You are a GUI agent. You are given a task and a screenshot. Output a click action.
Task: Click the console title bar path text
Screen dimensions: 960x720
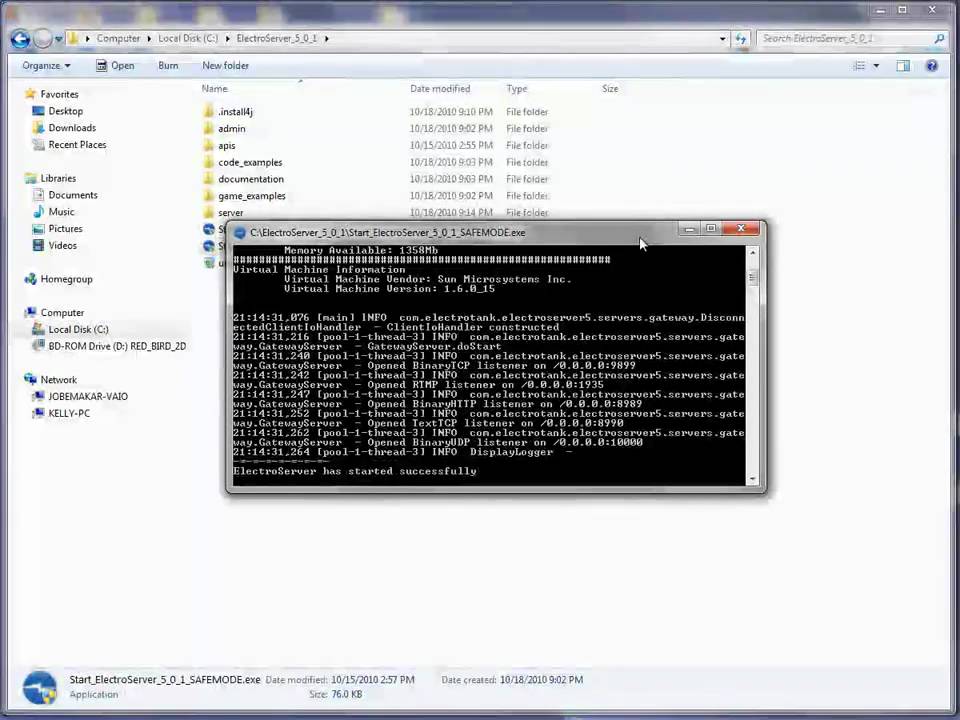pos(388,233)
